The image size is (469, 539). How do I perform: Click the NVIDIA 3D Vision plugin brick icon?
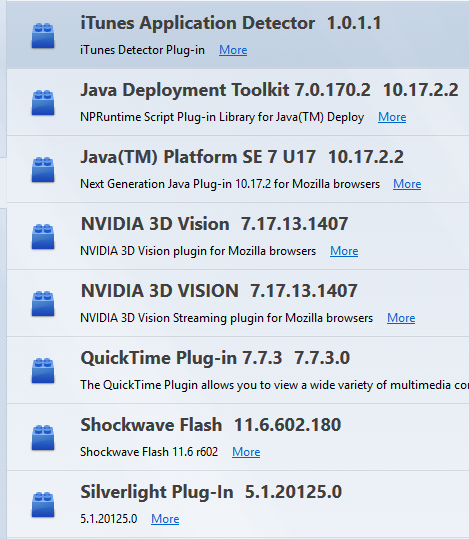tap(43, 237)
